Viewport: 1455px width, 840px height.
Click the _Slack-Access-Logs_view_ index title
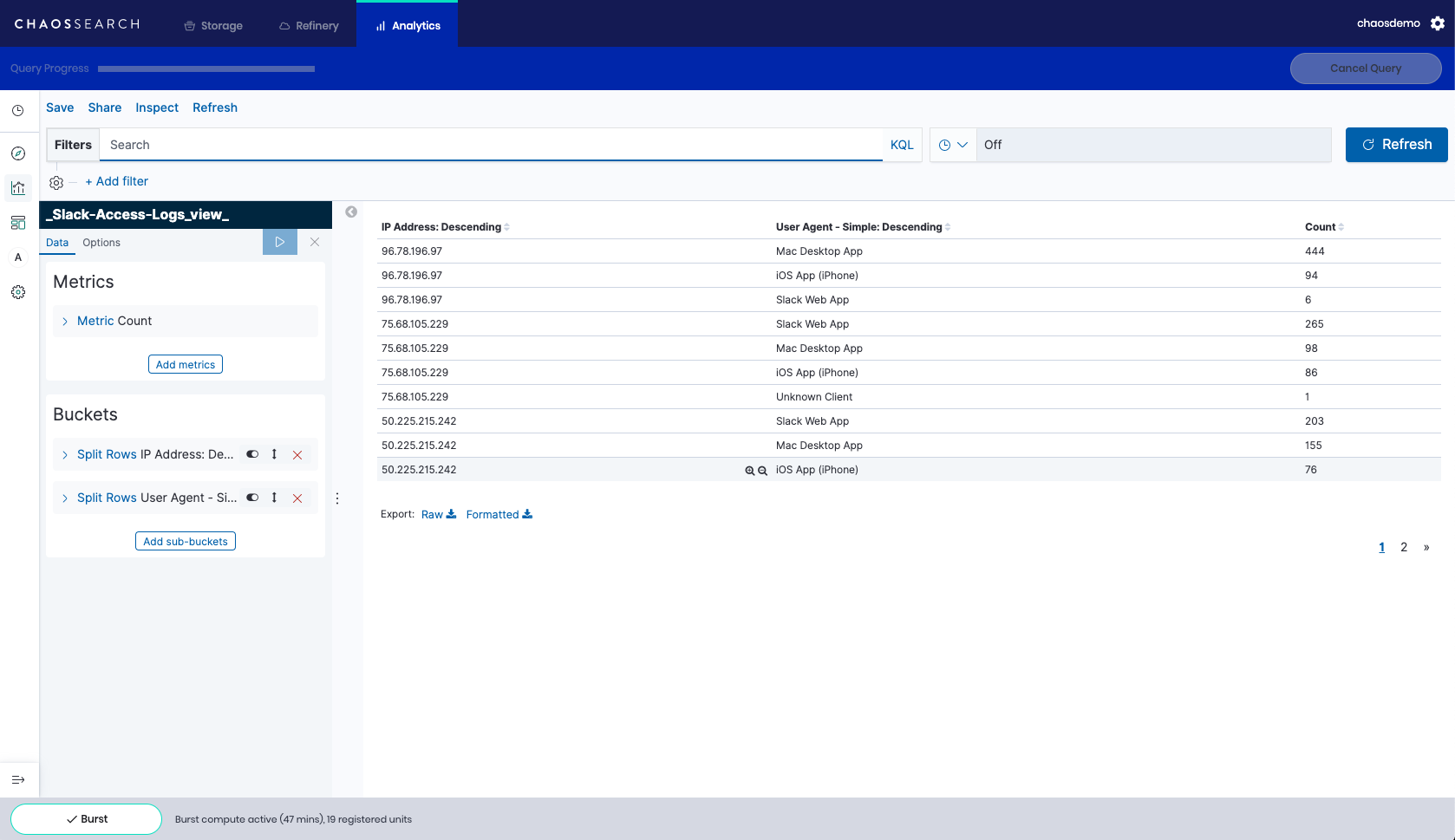pos(138,215)
